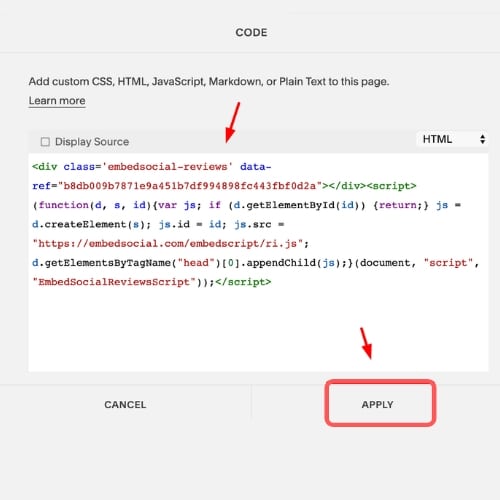This screenshot has width=500, height=500.
Task: Click the 'embedsocial-reviews' class value
Action: pos(168,166)
